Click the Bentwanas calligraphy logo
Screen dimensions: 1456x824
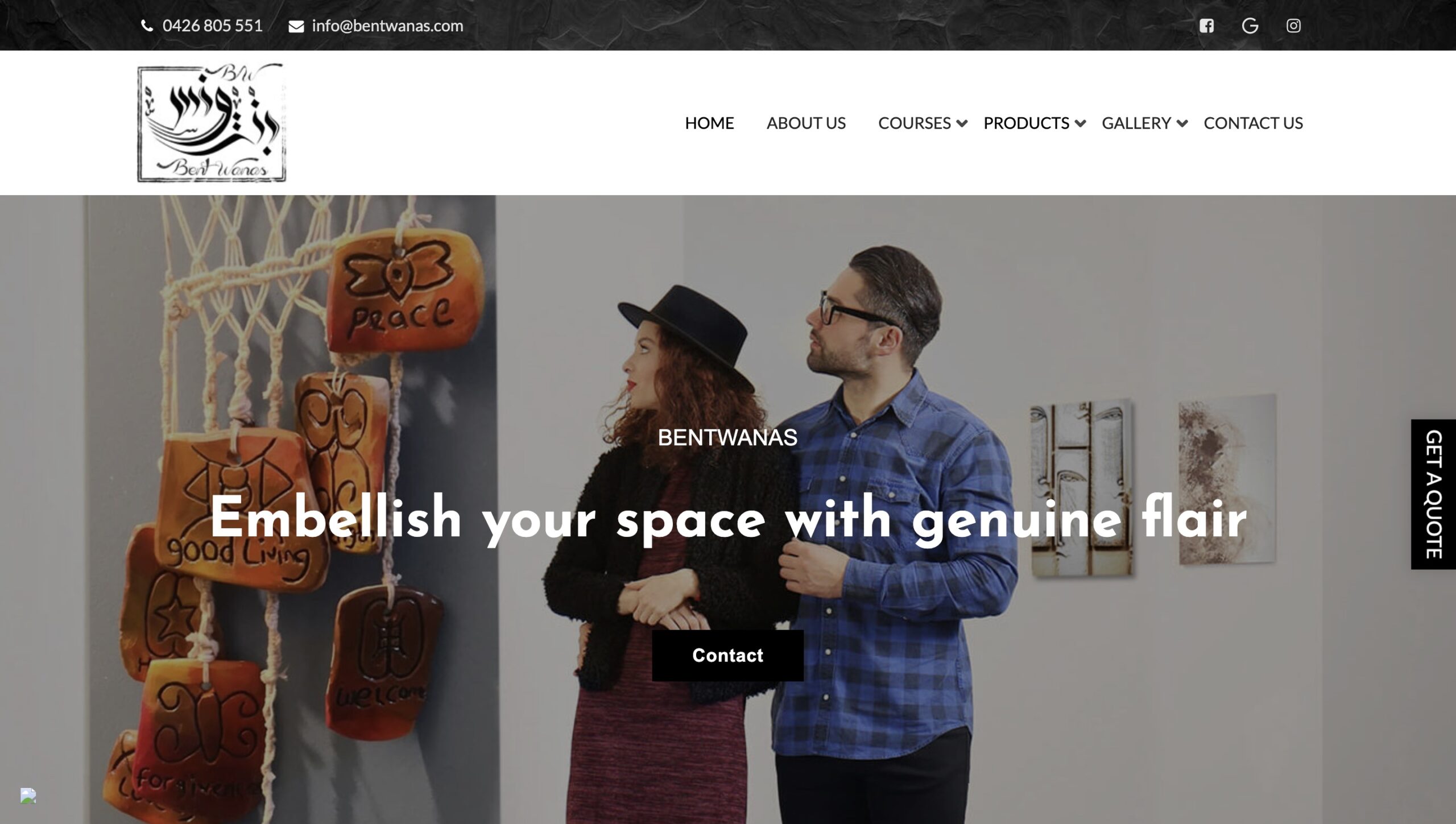click(212, 123)
